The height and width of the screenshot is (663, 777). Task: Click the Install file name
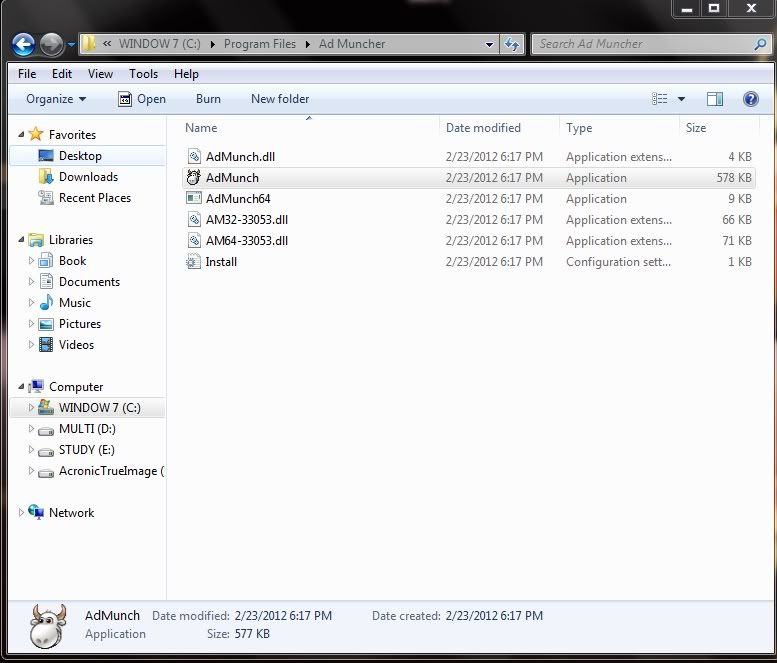(x=221, y=262)
